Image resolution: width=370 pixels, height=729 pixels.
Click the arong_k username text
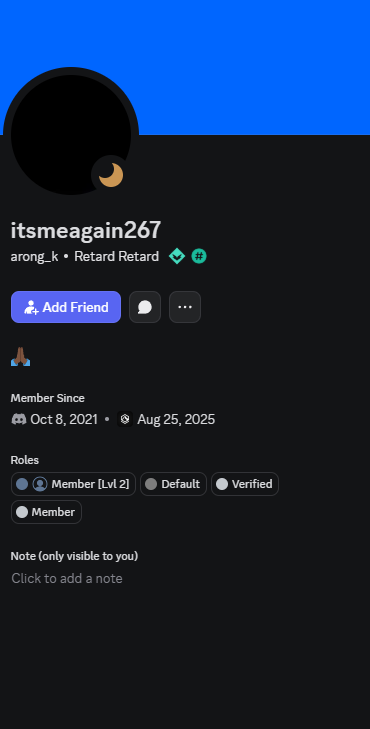coord(34,256)
